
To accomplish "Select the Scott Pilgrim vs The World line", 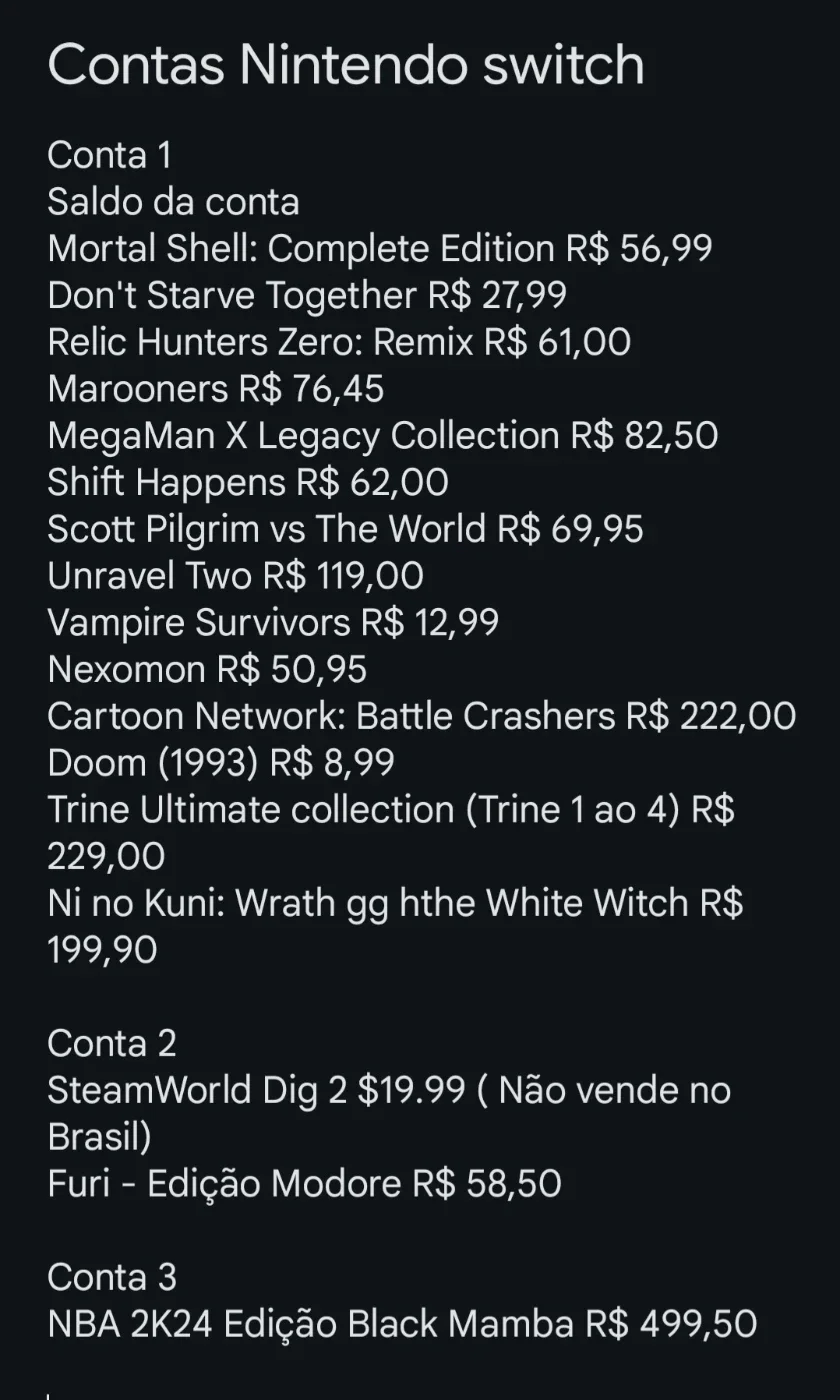I will point(345,529).
